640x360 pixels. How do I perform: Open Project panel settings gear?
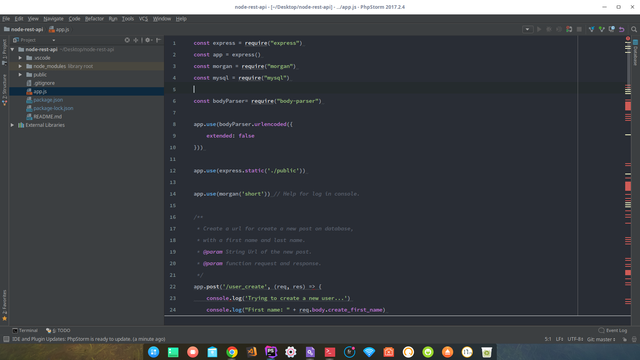[148, 40]
